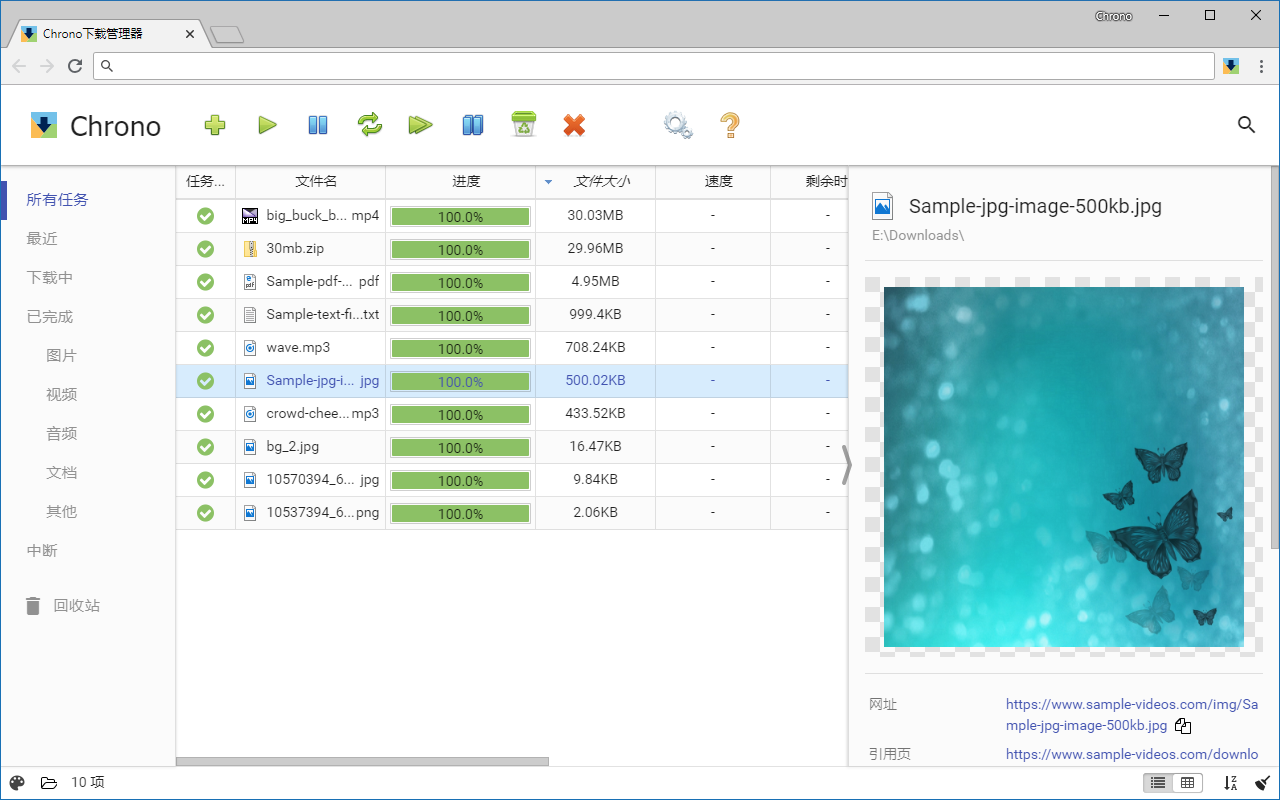Image resolution: width=1280 pixels, height=800 pixels.
Task: Start all tasks with double-play icon
Action: [x=420, y=125]
